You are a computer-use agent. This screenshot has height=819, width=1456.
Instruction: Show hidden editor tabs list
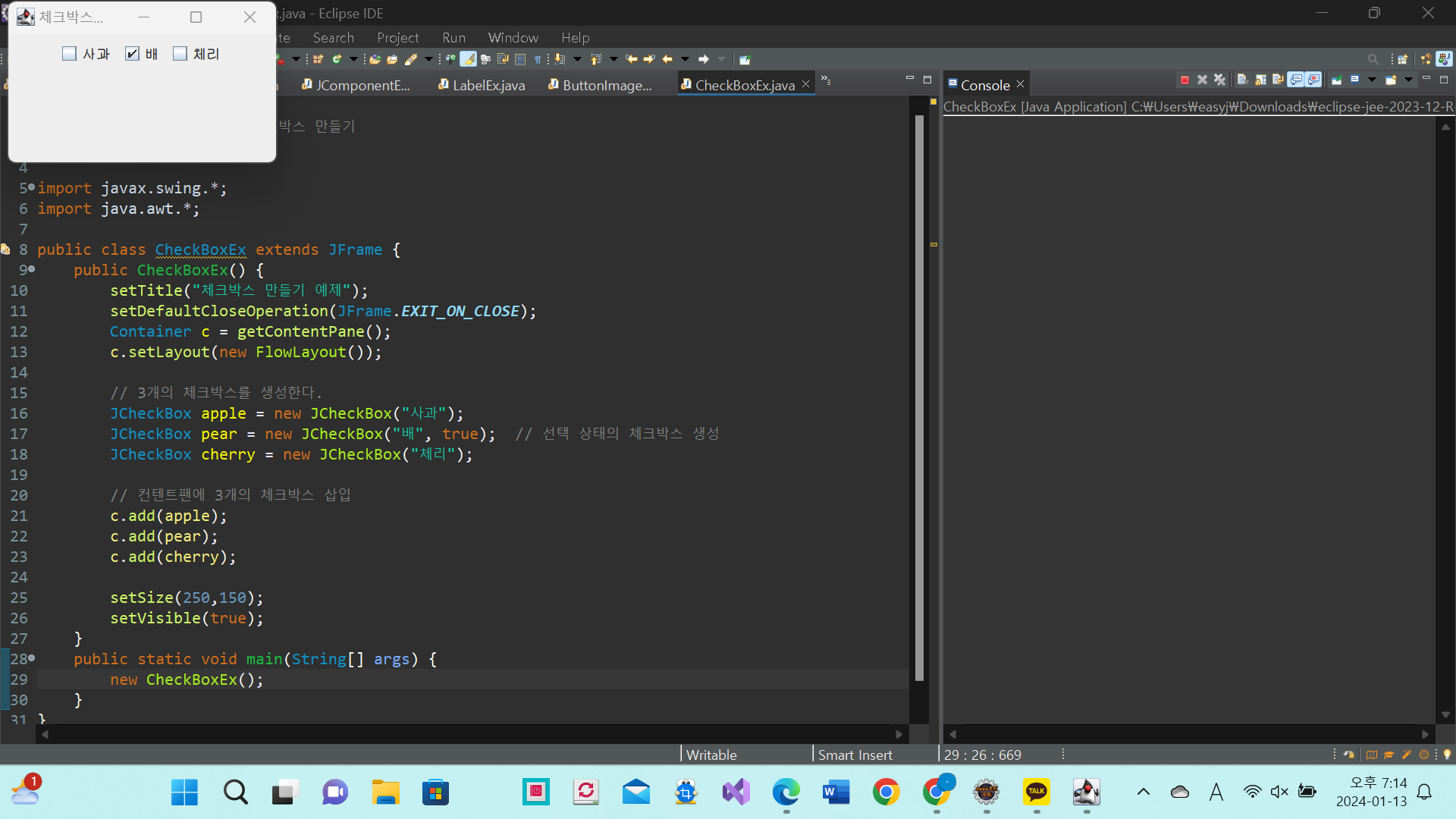pyautogui.click(x=827, y=80)
